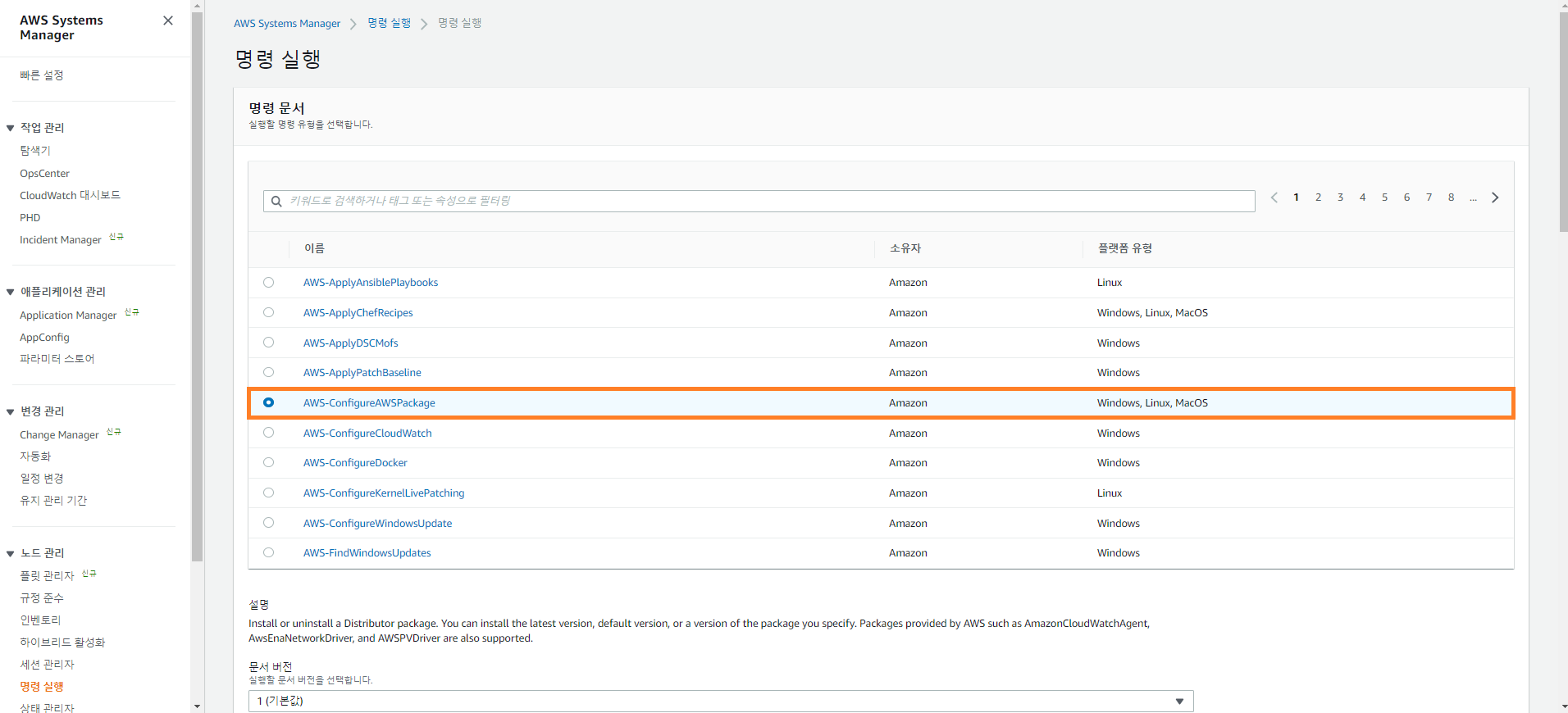Select AWS-ConfigureAWSPackage radio button

268,402
